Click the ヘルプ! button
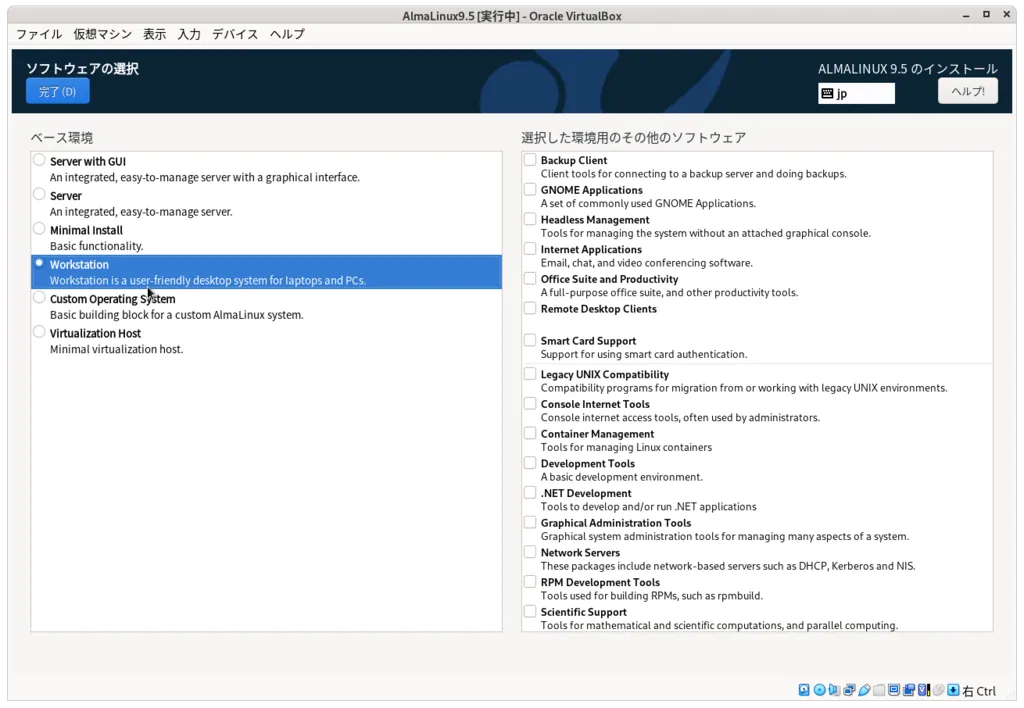 click(967, 90)
